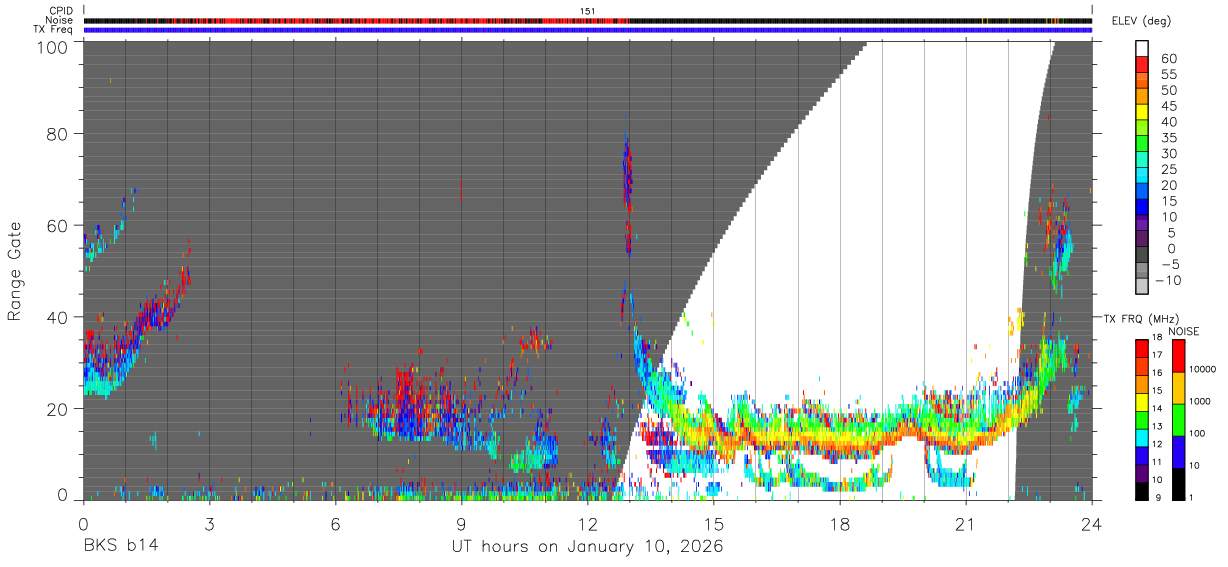Click the 45 label on ELEV scale
This screenshot has height=567, width=1228.
tap(1168, 106)
